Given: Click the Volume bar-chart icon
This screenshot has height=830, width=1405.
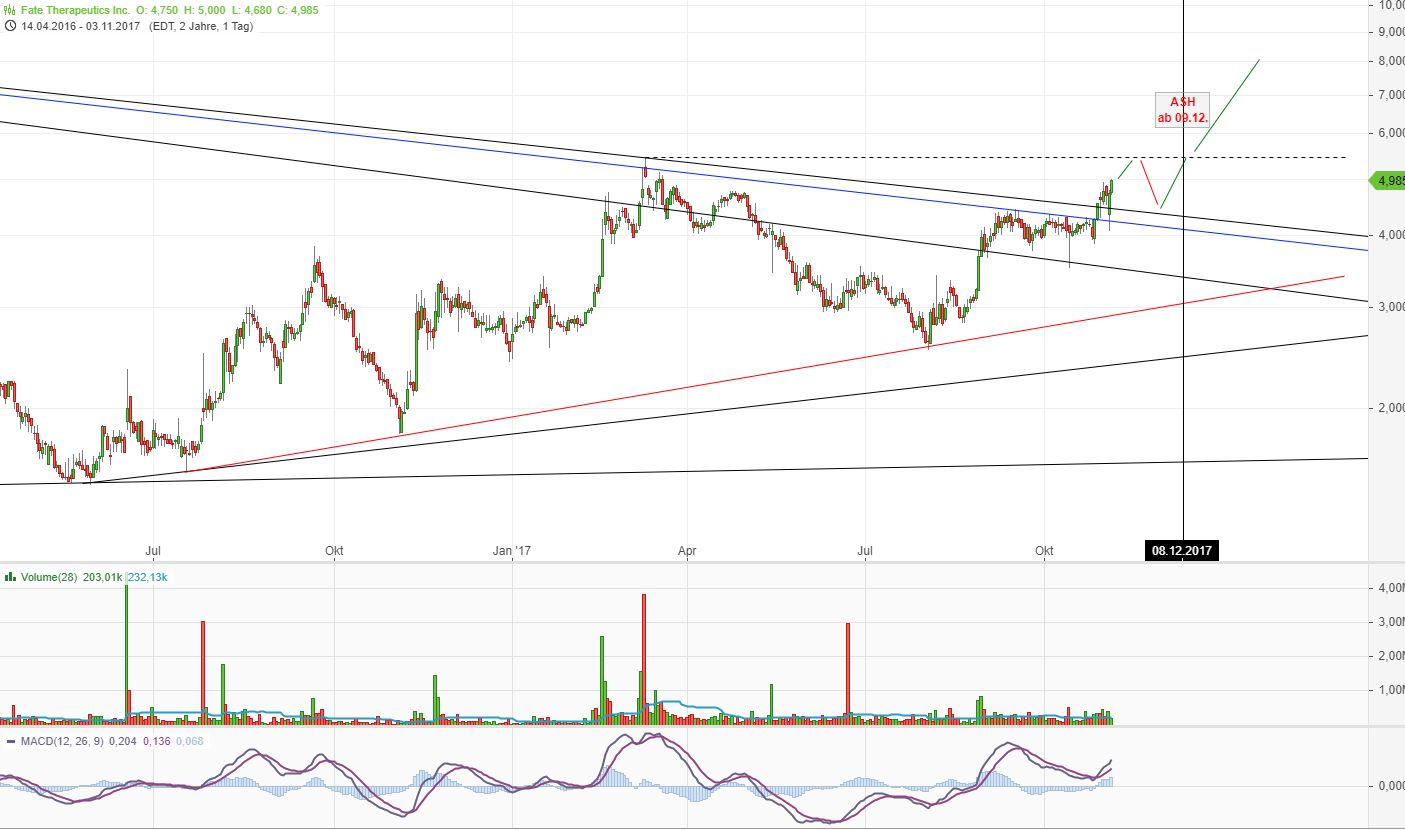Looking at the screenshot, I should click(10, 577).
